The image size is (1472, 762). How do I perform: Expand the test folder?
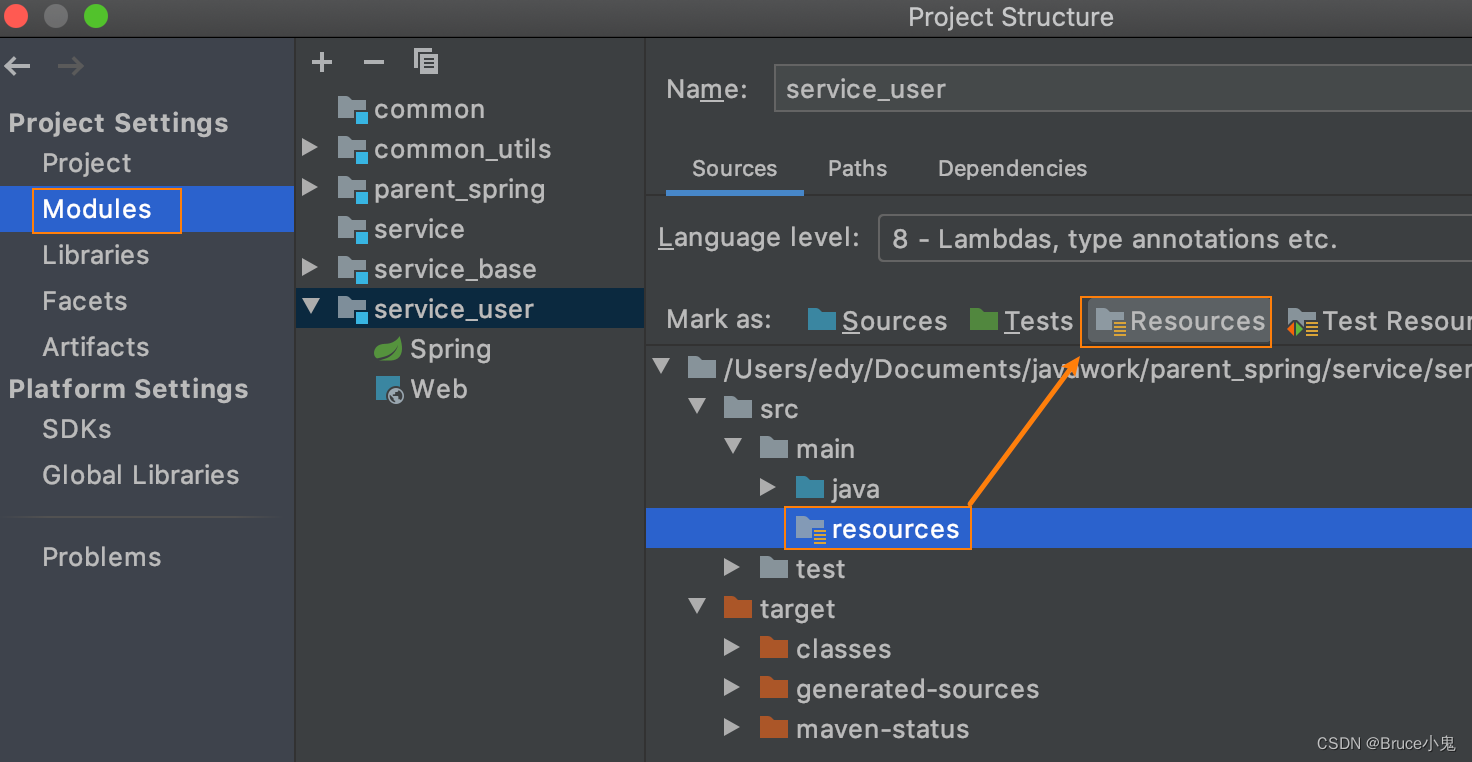(x=732, y=567)
